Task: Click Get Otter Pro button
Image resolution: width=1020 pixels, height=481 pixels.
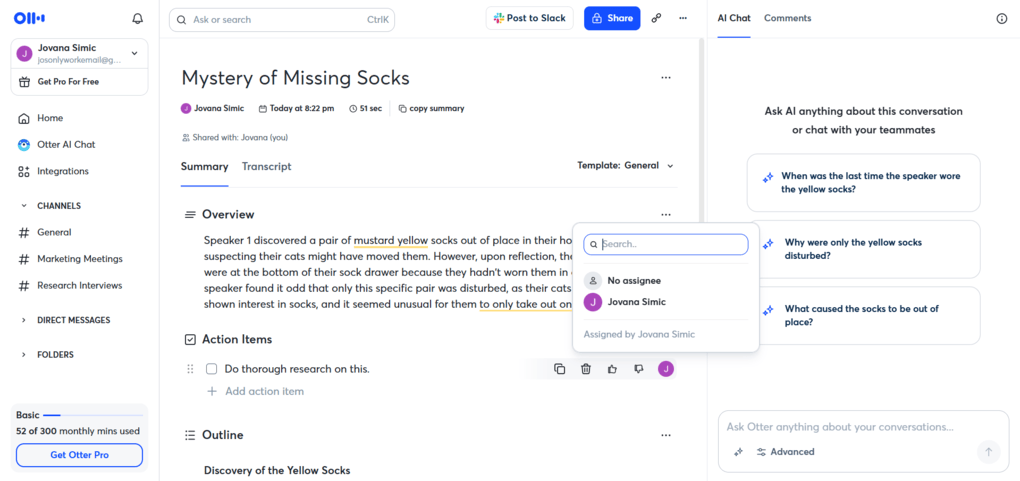Action: pos(79,456)
